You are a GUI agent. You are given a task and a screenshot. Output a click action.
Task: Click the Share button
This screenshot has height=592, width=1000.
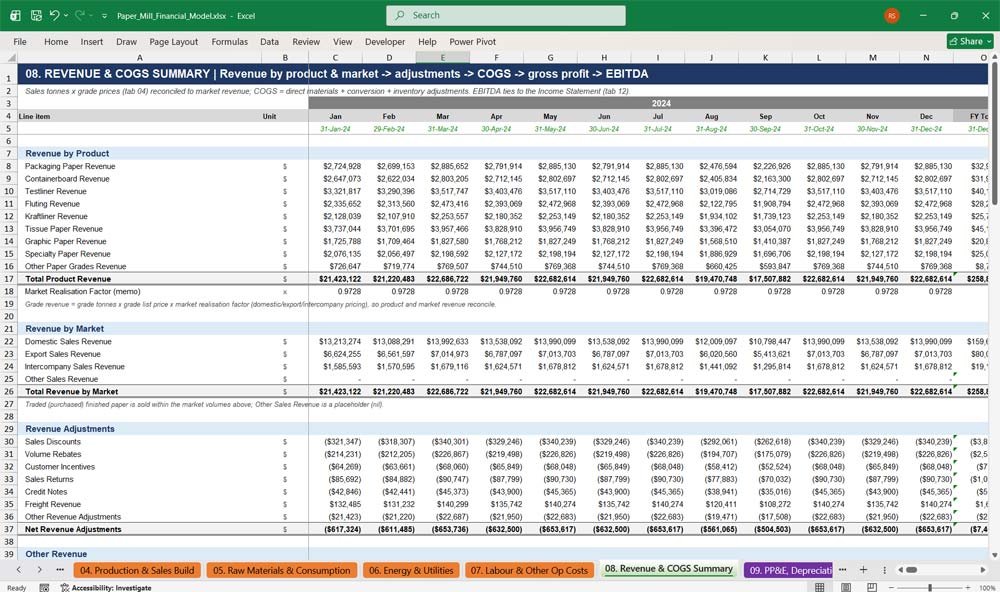pyautogui.click(x=970, y=41)
